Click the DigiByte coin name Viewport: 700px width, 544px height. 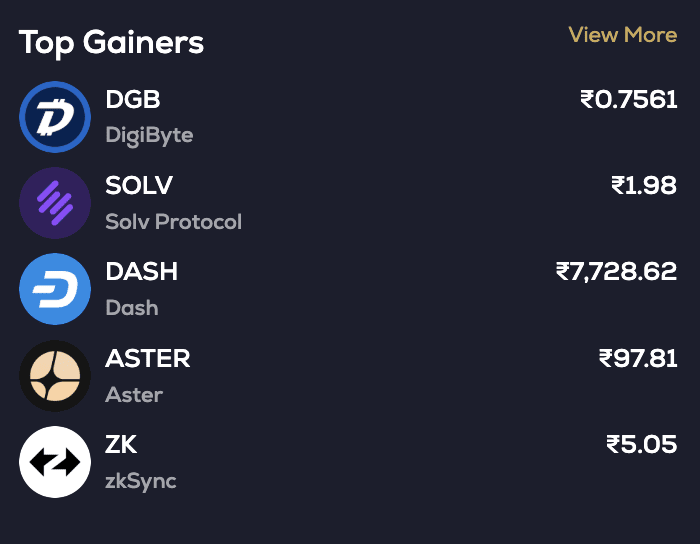pos(149,135)
